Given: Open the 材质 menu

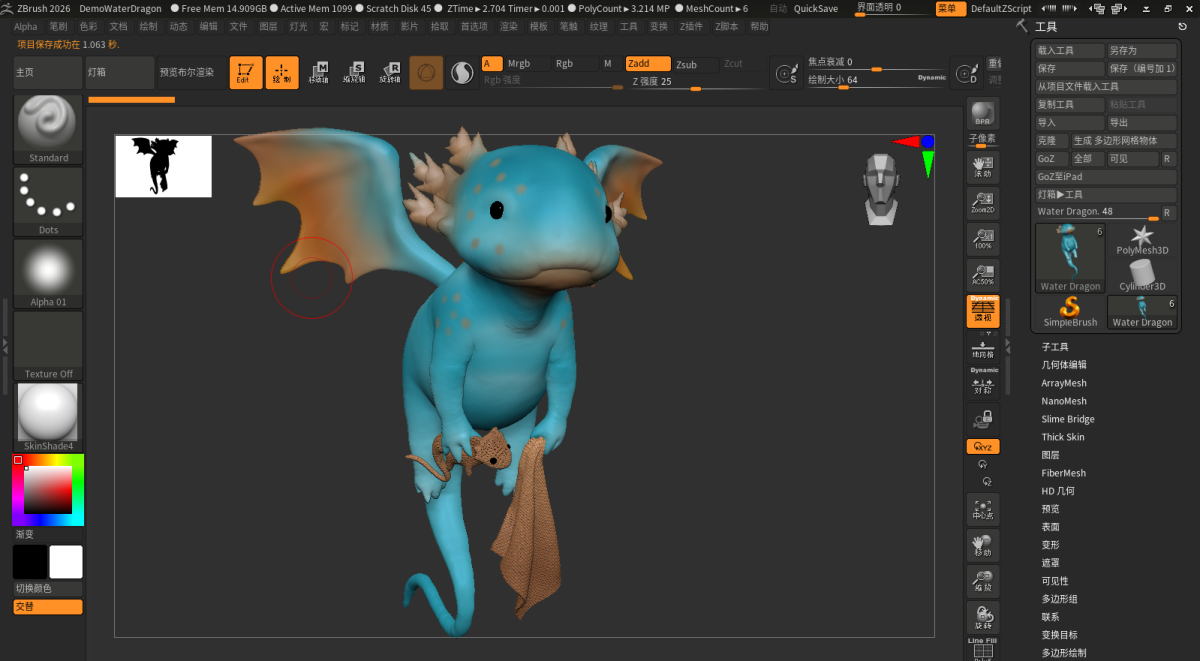Looking at the screenshot, I should 378,27.
